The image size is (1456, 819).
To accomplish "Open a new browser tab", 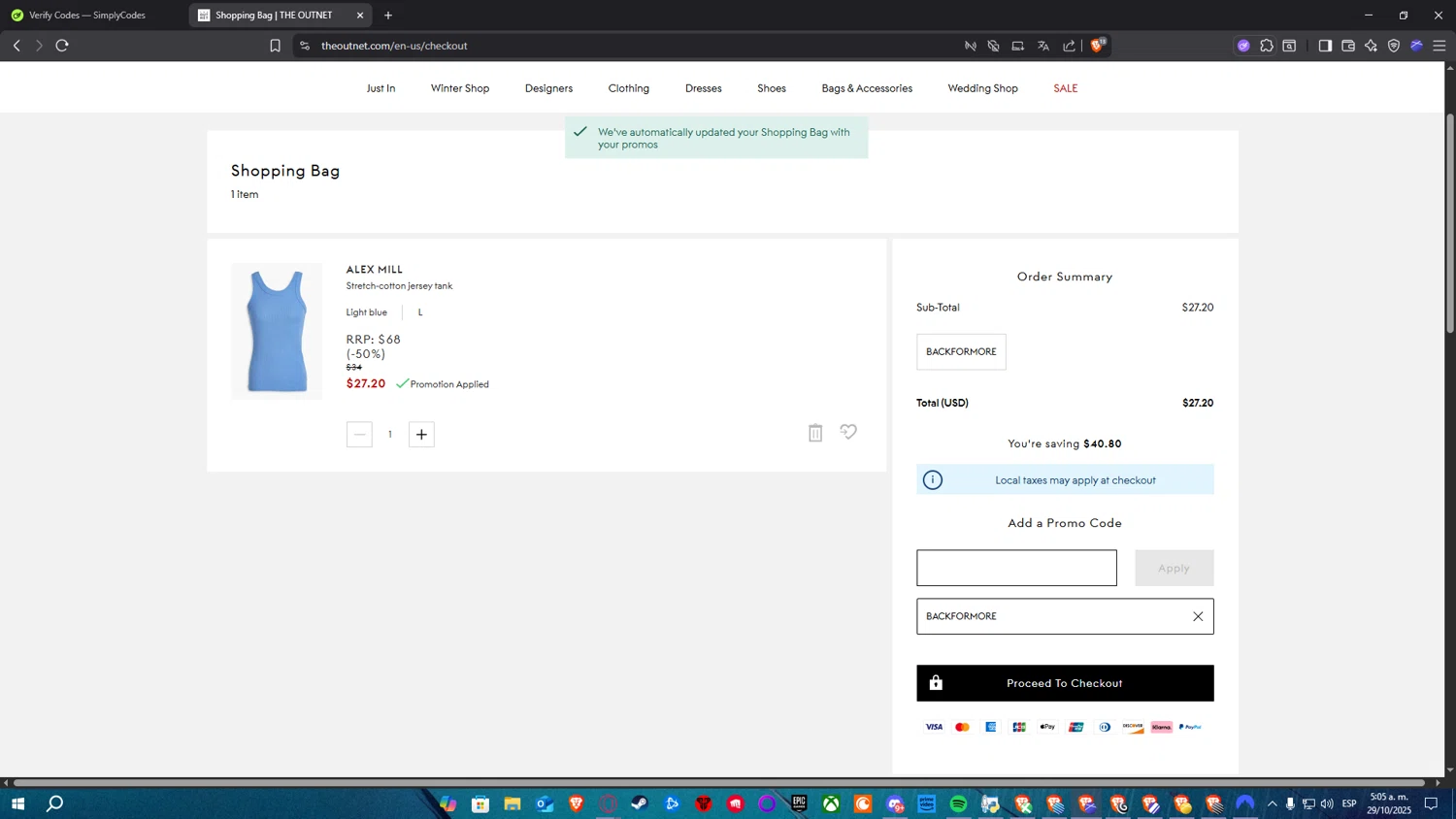I will [x=388, y=16].
